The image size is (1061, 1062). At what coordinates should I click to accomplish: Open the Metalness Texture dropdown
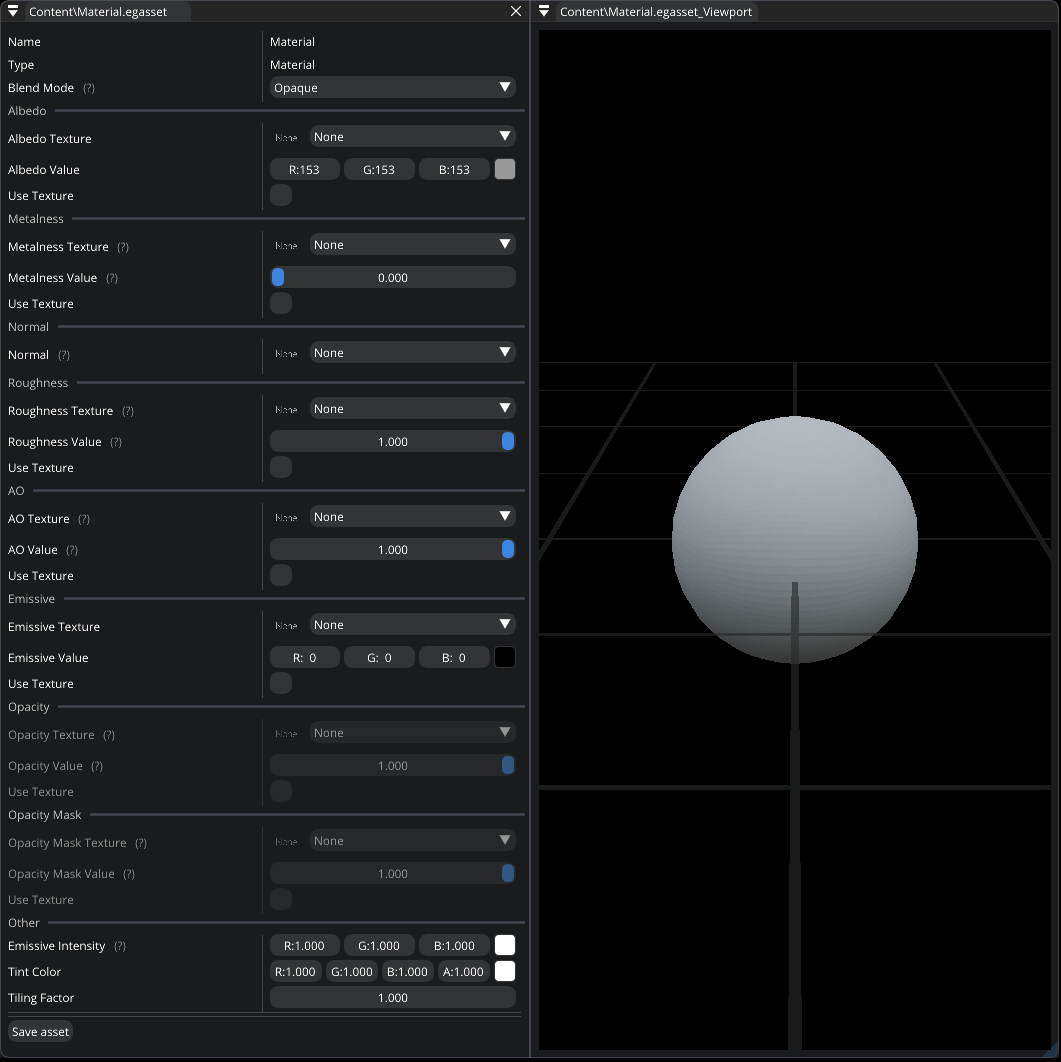click(412, 245)
